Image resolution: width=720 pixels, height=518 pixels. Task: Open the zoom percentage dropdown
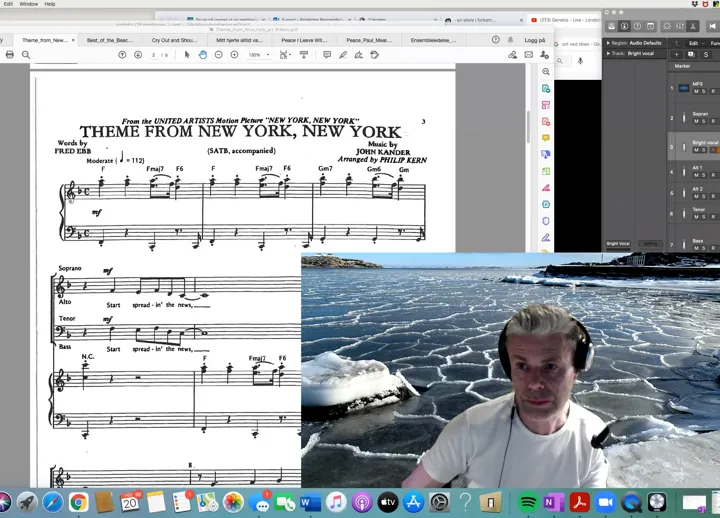(x=257, y=55)
